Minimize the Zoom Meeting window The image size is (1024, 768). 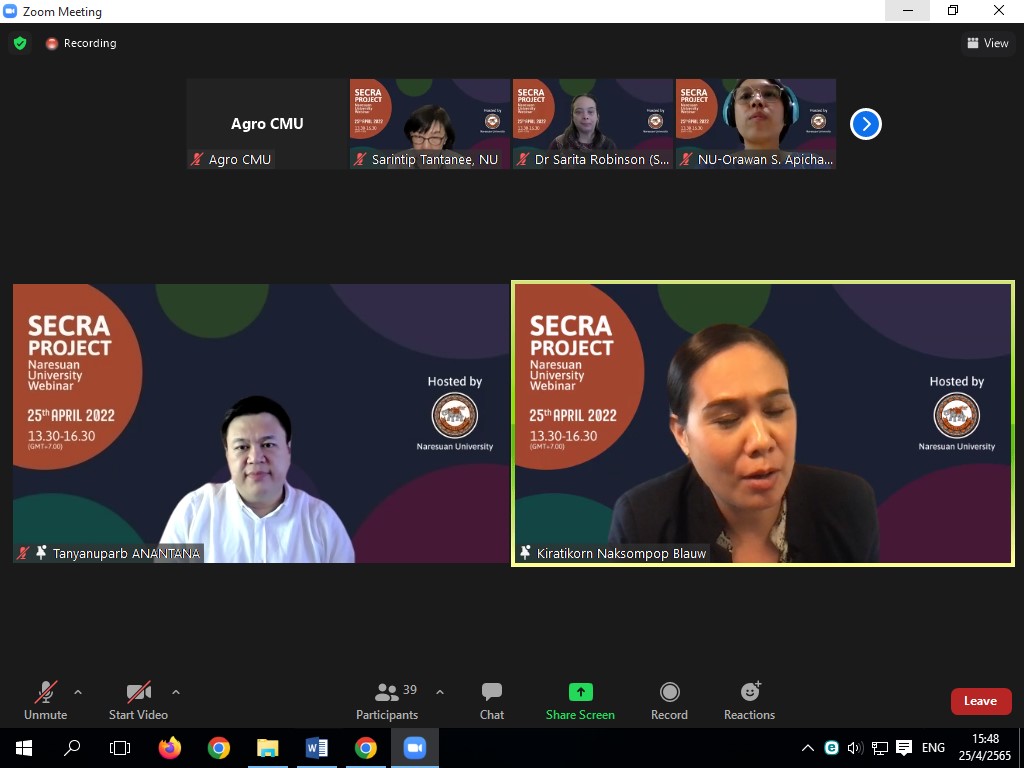coord(908,10)
